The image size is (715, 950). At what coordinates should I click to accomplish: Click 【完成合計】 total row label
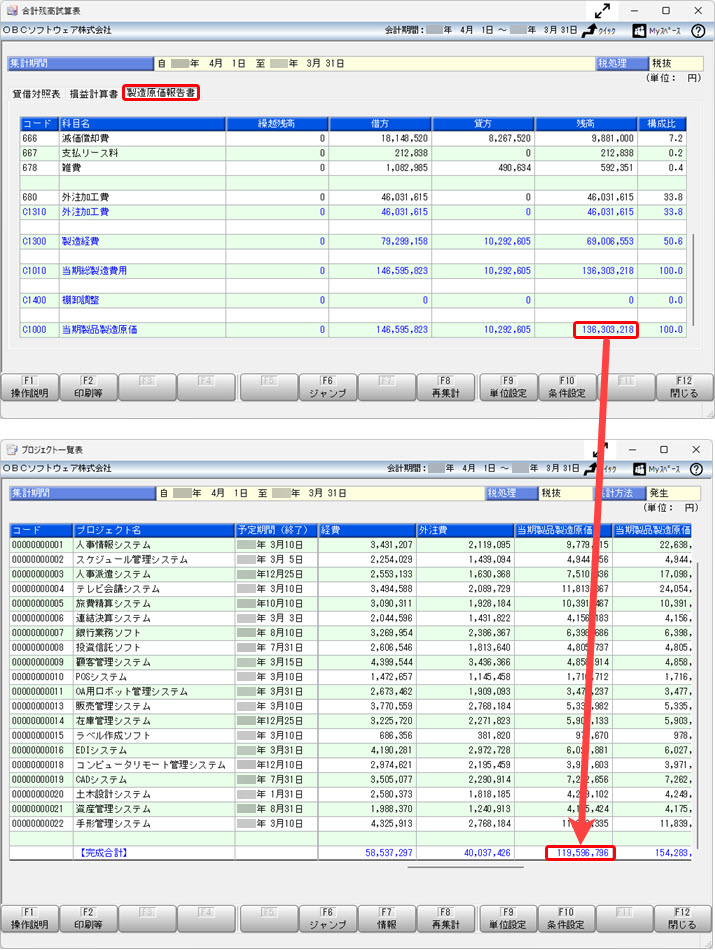[102, 852]
